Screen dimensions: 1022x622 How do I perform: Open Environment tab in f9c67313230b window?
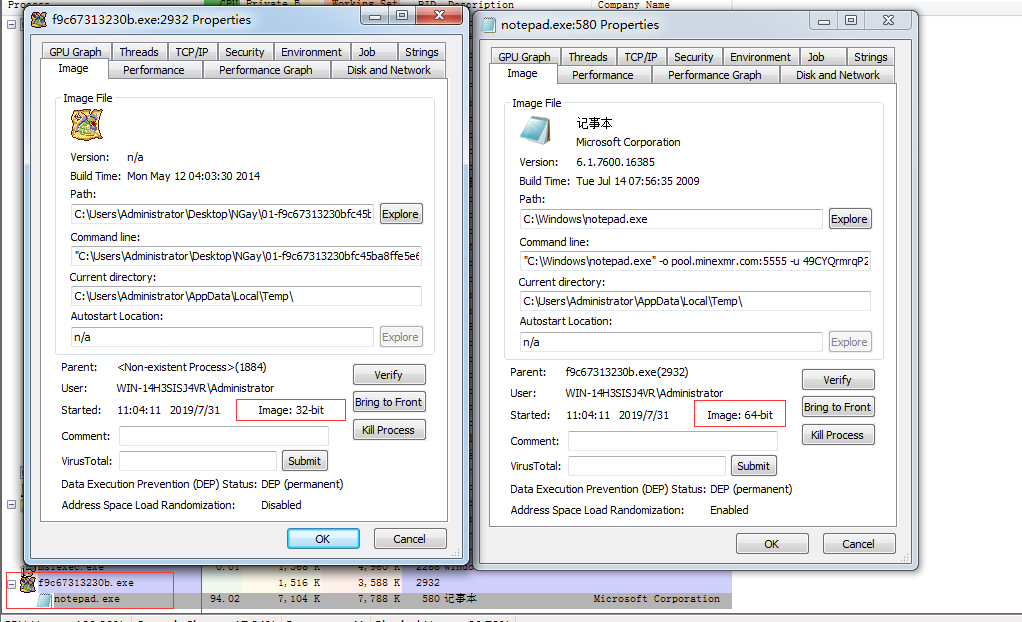[311, 52]
